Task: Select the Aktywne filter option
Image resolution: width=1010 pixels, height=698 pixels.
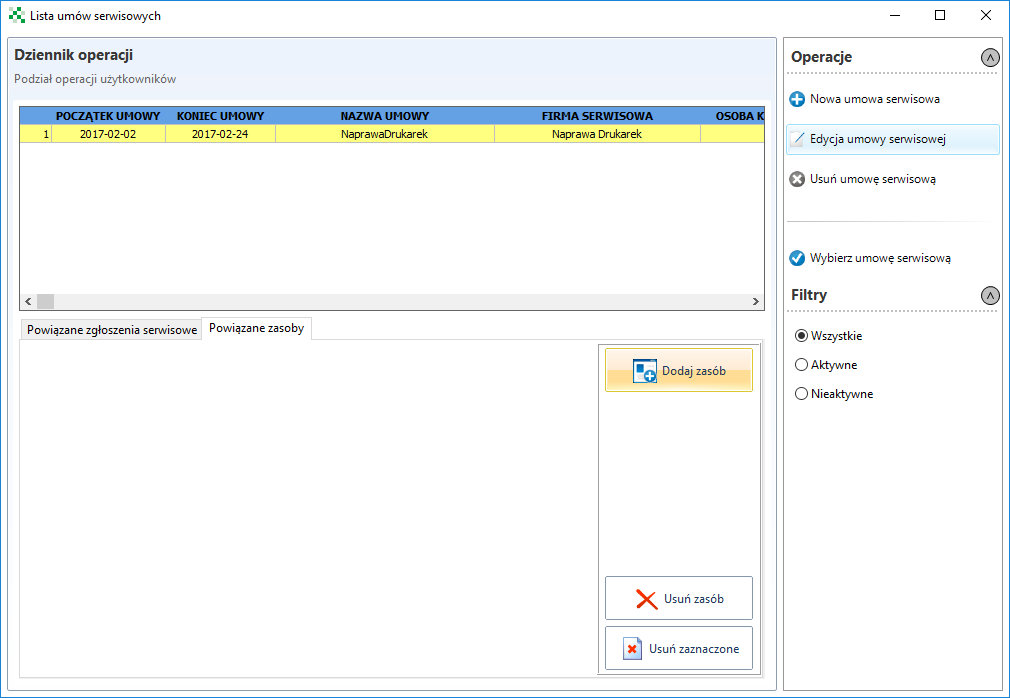Action: [x=801, y=365]
